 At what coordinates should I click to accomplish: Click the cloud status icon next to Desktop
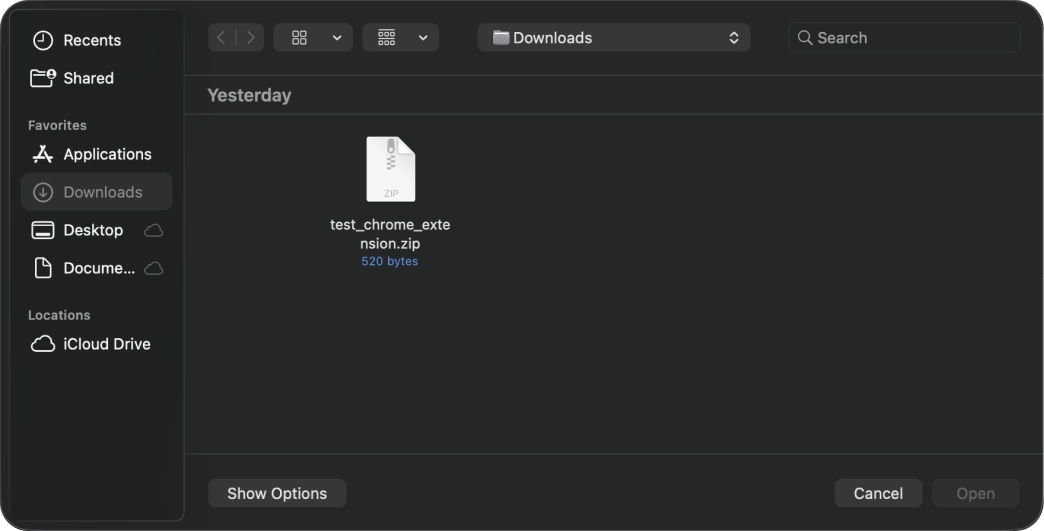(x=154, y=230)
